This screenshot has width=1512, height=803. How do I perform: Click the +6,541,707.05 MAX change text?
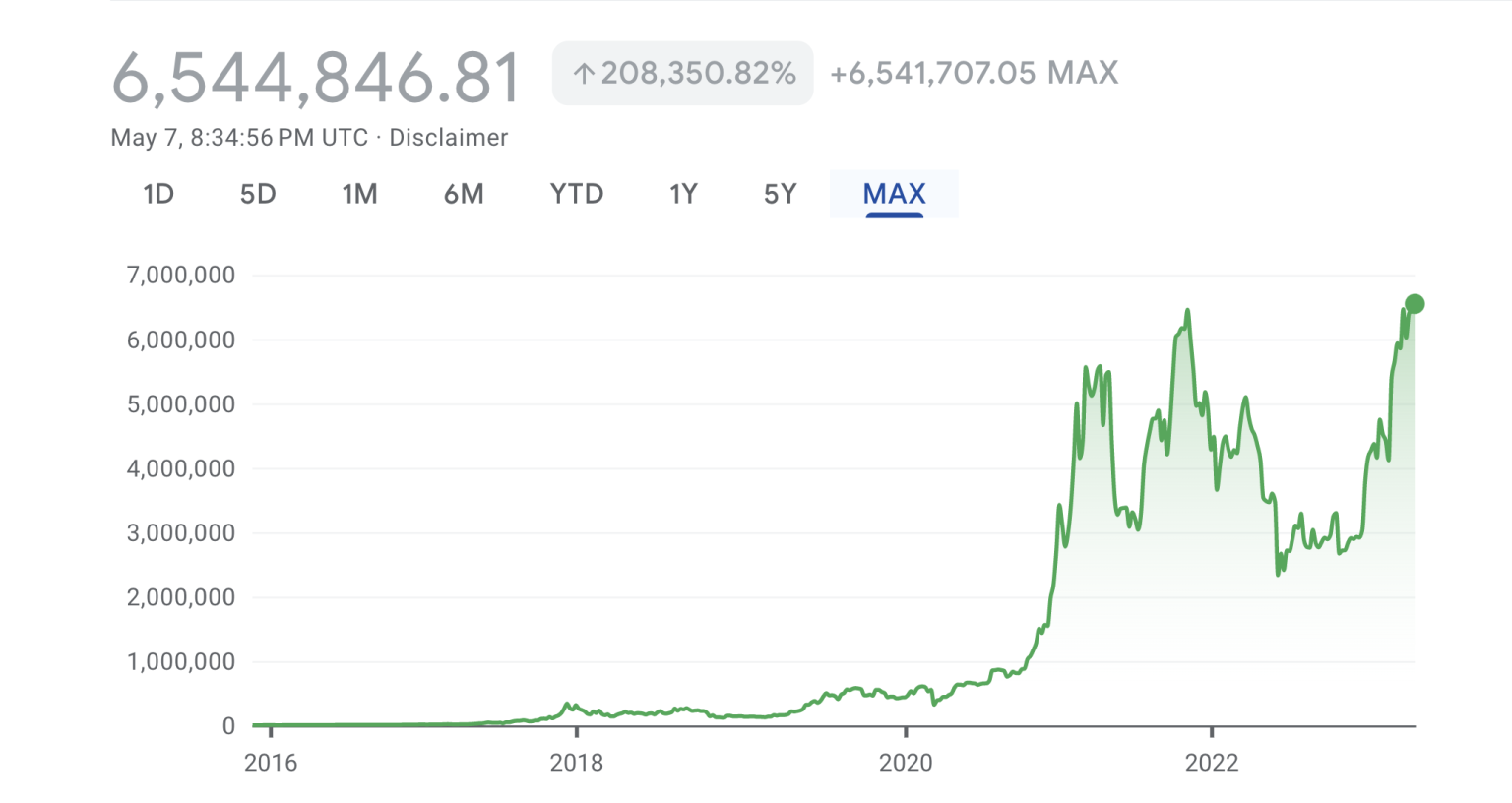coord(975,73)
